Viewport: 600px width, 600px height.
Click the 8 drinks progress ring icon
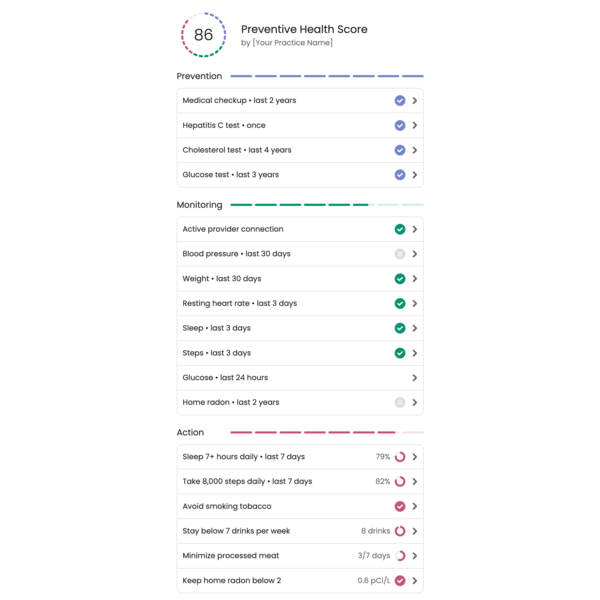(400, 531)
